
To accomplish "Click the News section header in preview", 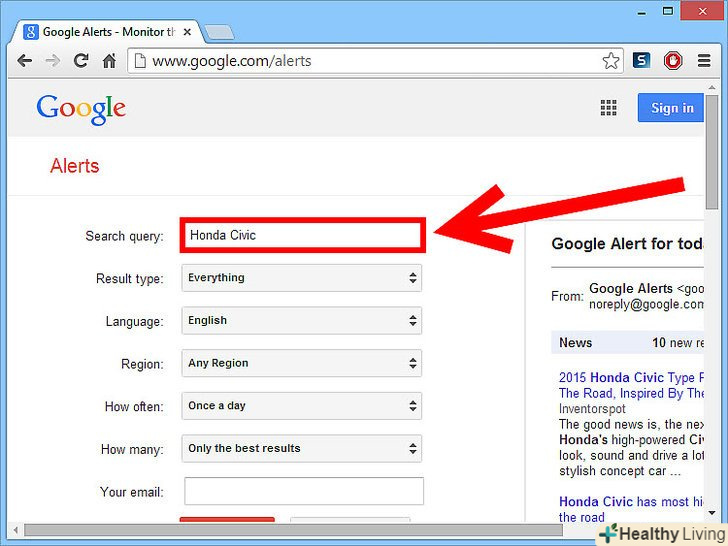I will coord(628,343).
